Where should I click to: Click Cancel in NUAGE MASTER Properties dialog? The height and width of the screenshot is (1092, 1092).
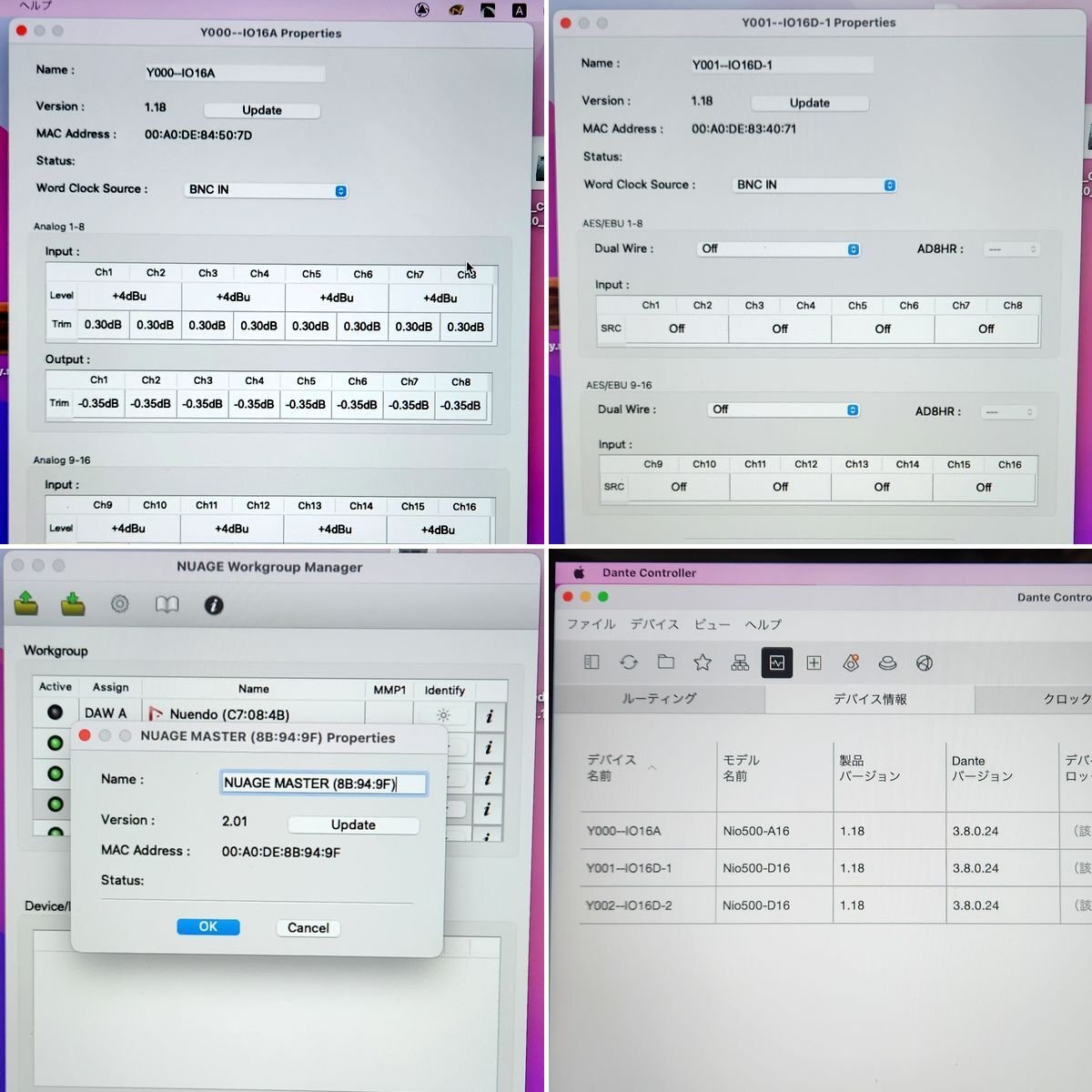tap(308, 927)
